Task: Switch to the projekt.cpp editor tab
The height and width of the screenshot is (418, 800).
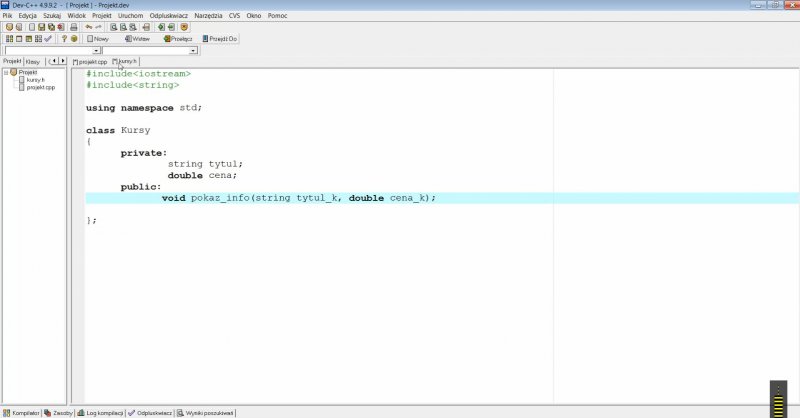Action: 91,61
